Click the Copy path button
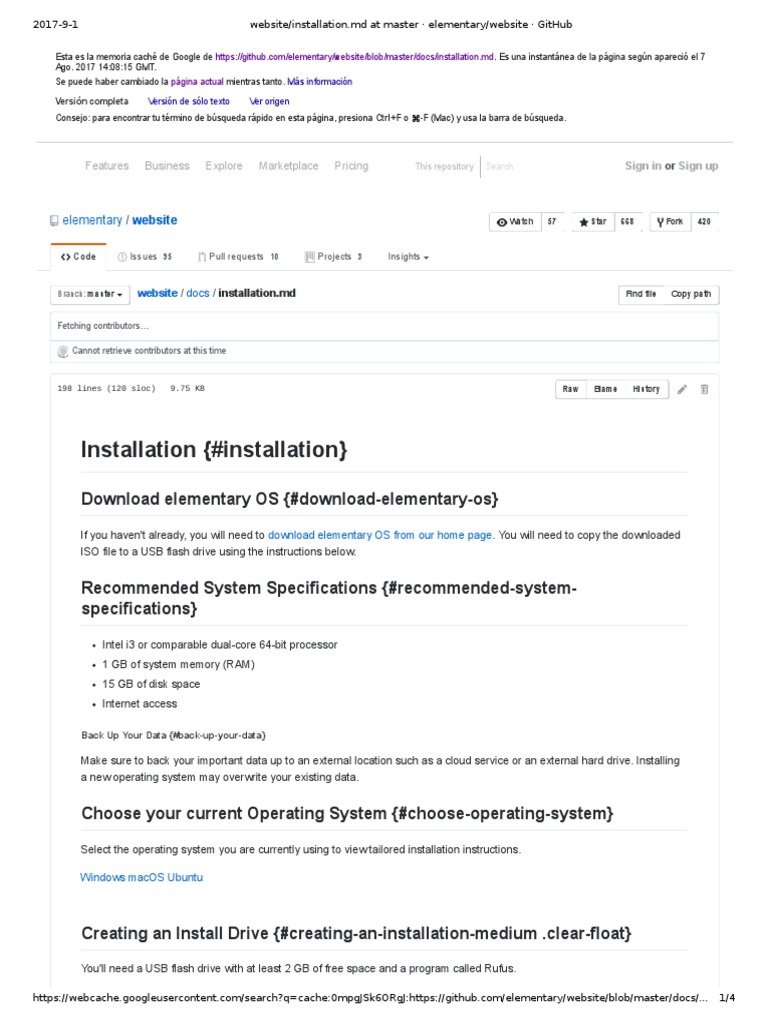This screenshot has height=1024, width=768. [x=691, y=295]
